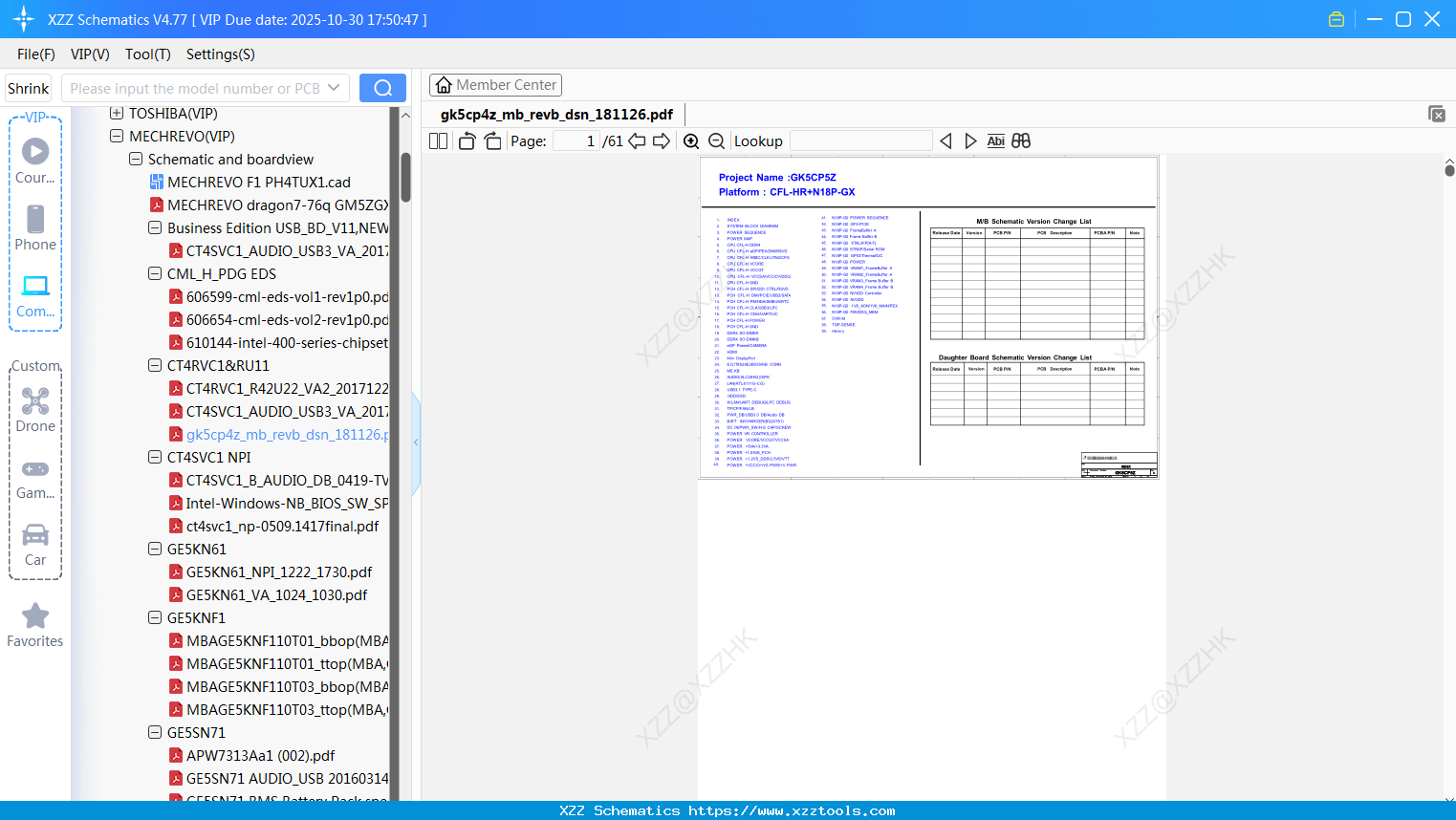The width and height of the screenshot is (1456, 820).
Task: Click the Abi text select icon
Action: (995, 140)
